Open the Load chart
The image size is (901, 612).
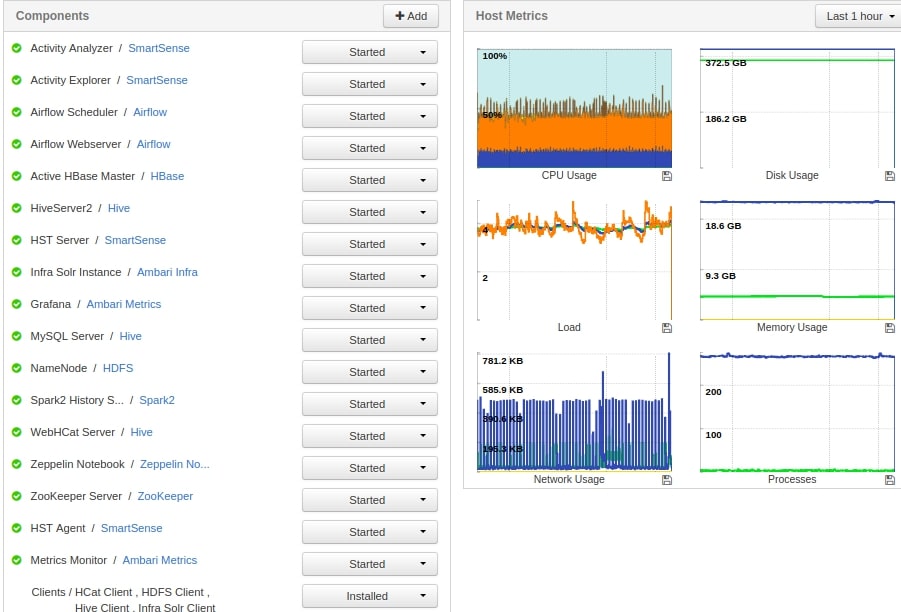click(575, 260)
